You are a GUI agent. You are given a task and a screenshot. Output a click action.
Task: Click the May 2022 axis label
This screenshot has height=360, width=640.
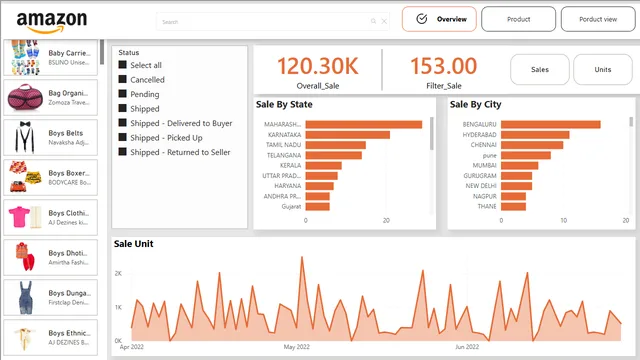(297, 347)
